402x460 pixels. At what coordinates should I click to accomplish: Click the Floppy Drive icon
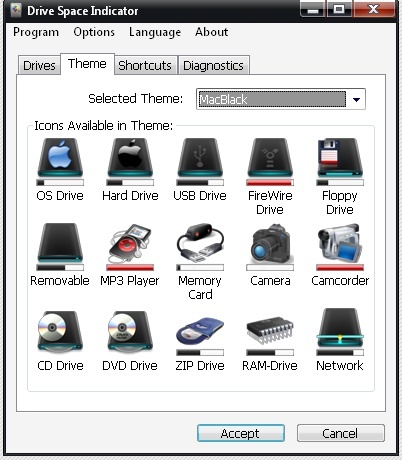(x=340, y=157)
